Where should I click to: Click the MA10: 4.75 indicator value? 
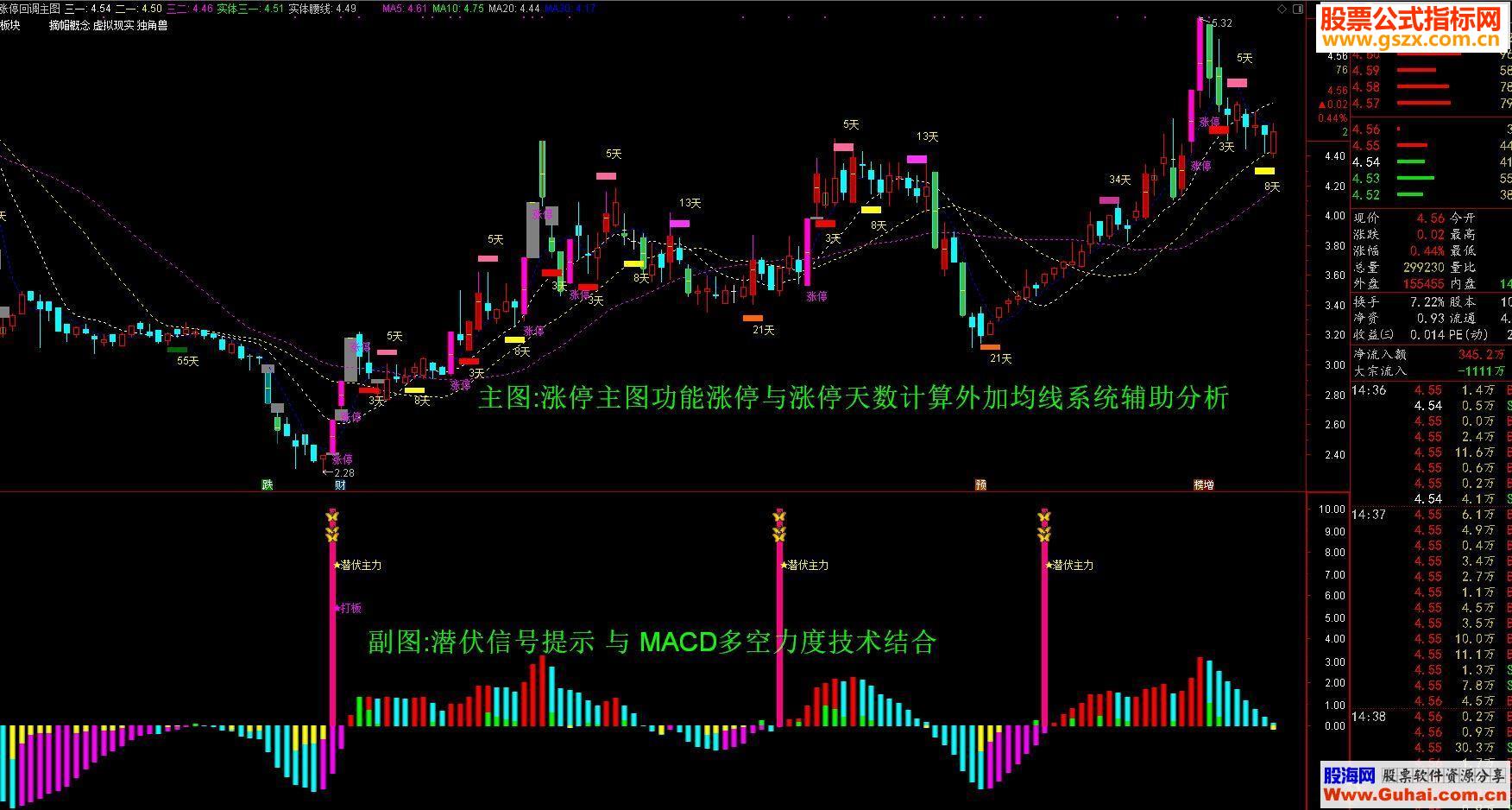457,9
